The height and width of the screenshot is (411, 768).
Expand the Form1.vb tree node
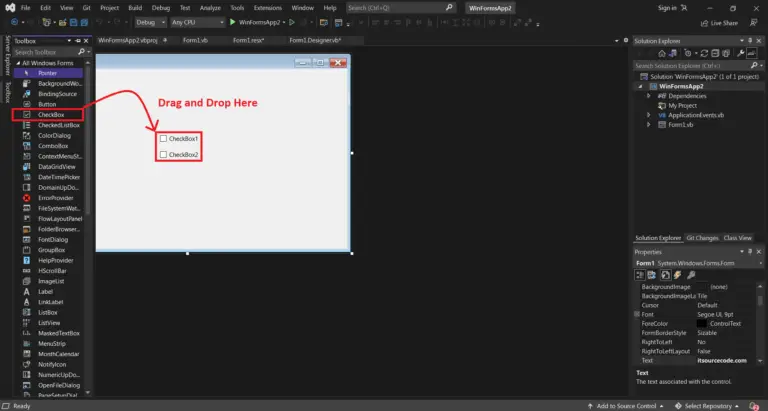[x=648, y=125]
